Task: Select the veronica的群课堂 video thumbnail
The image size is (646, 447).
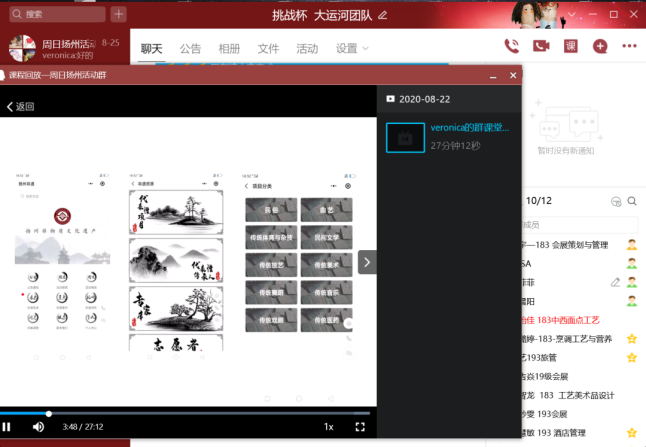Action: click(405, 137)
